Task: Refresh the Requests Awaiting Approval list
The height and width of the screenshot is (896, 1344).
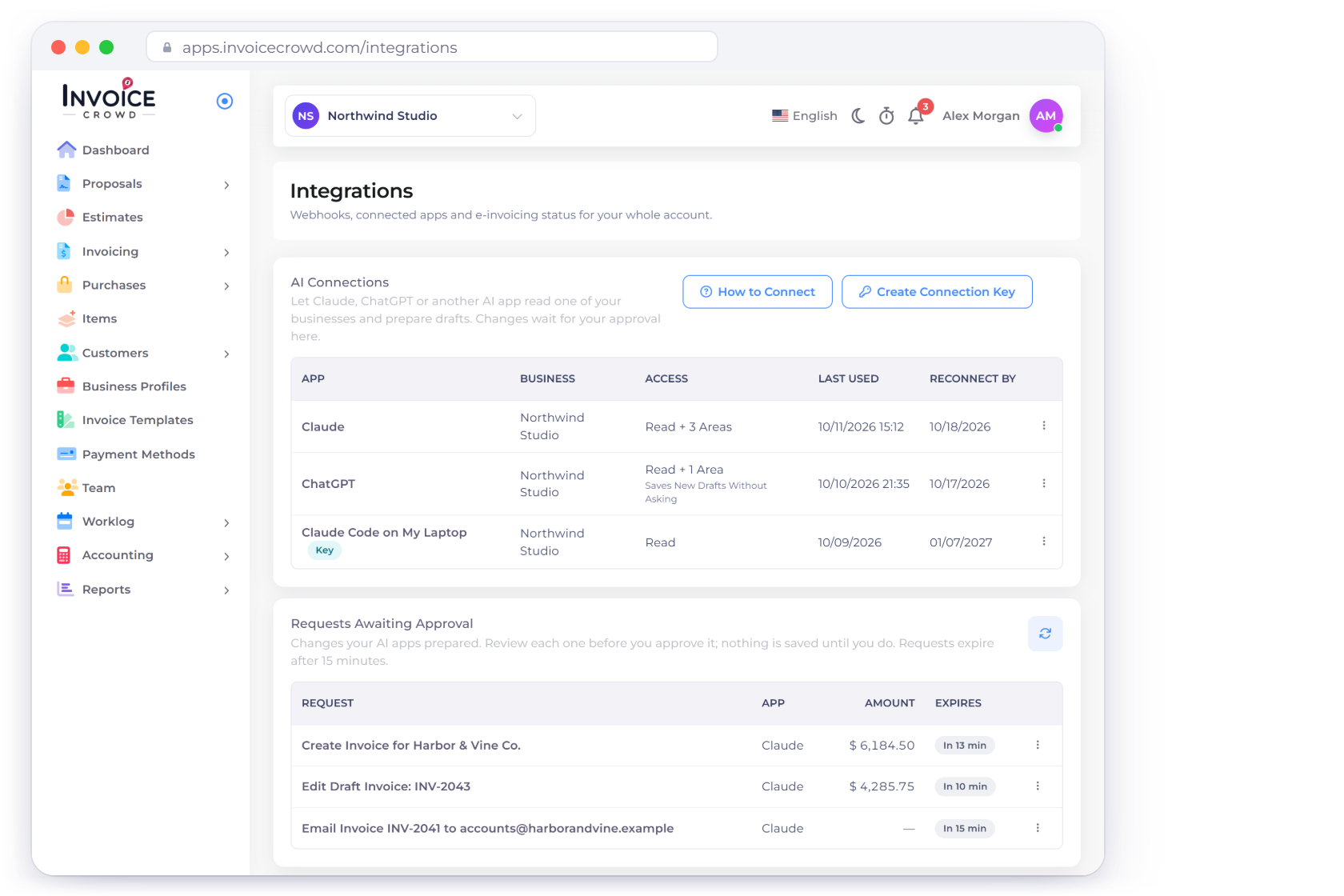Action: coord(1045,634)
